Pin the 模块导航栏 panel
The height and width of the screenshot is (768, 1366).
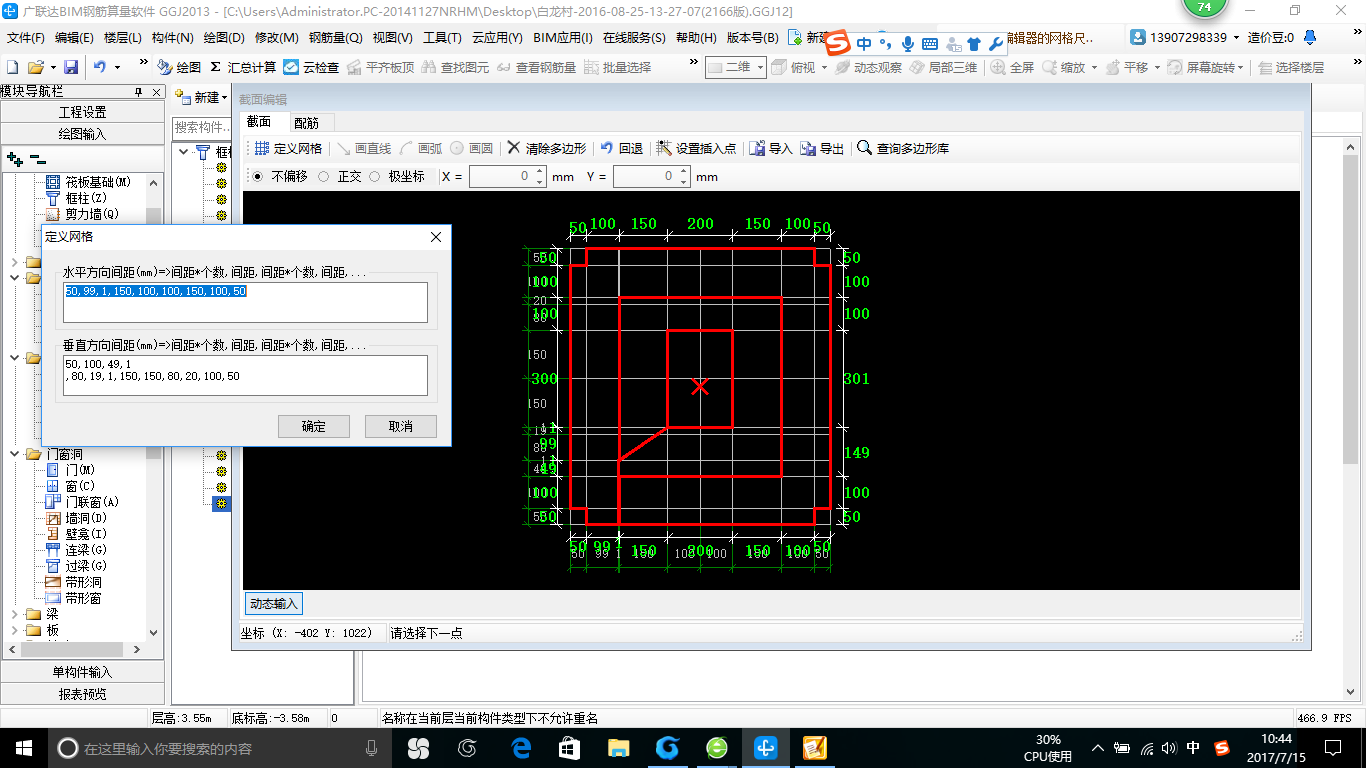click(x=139, y=91)
